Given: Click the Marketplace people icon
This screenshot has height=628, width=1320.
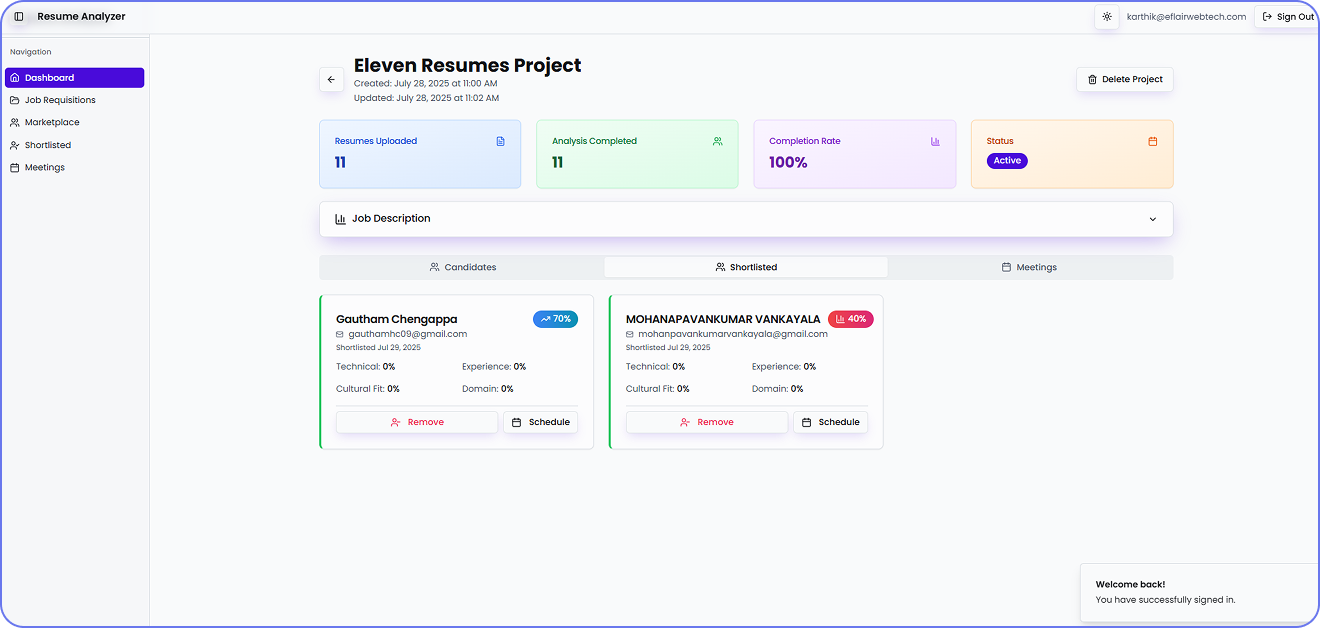Looking at the screenshot, I should [14, 122].
